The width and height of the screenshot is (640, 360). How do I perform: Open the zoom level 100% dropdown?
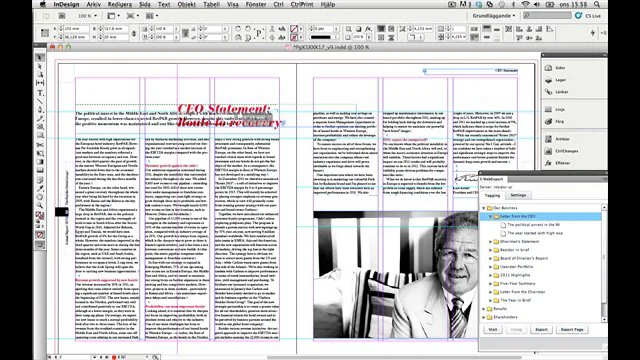click(87, 16)
